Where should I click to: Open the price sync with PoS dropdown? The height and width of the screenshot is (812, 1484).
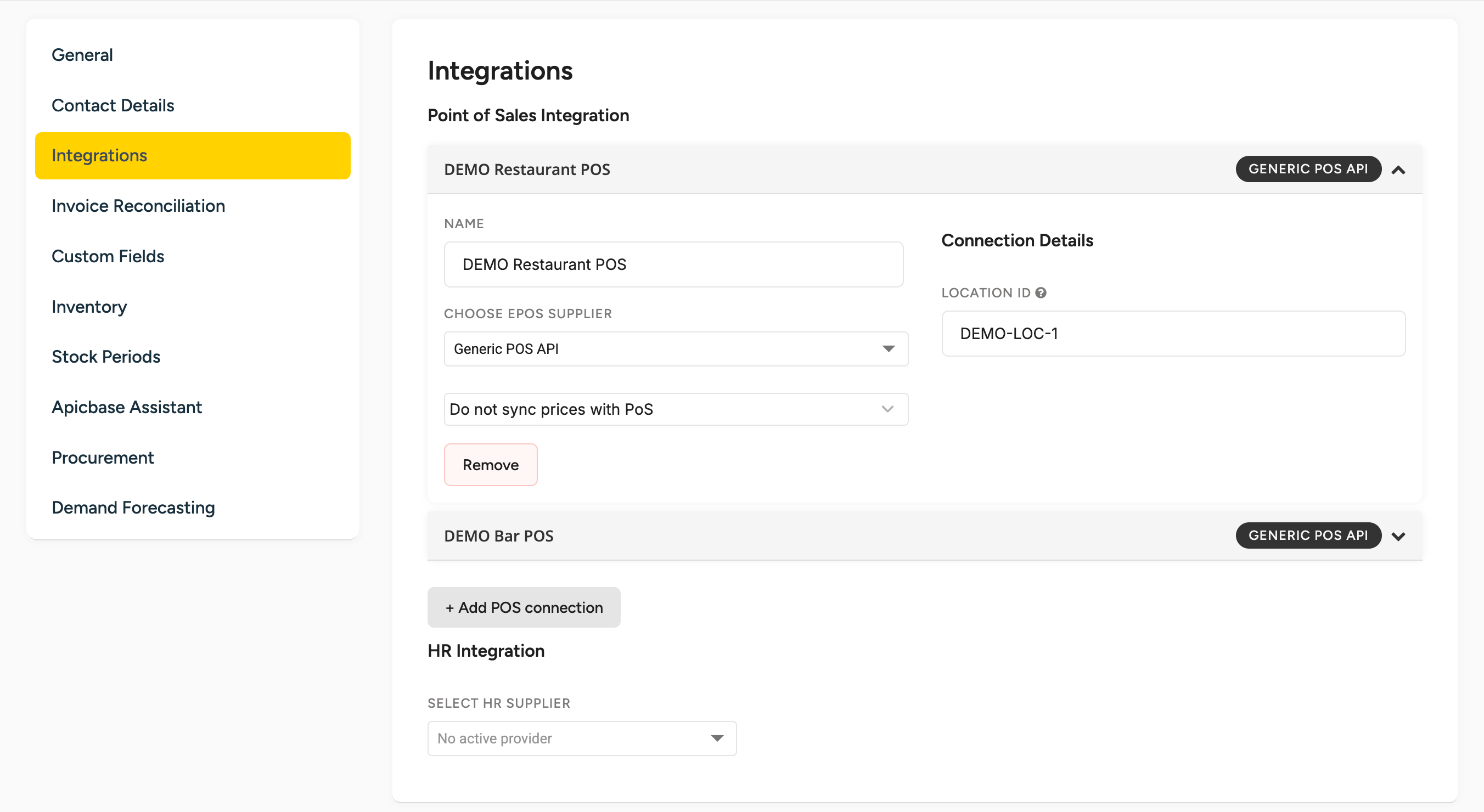[676, 410]
